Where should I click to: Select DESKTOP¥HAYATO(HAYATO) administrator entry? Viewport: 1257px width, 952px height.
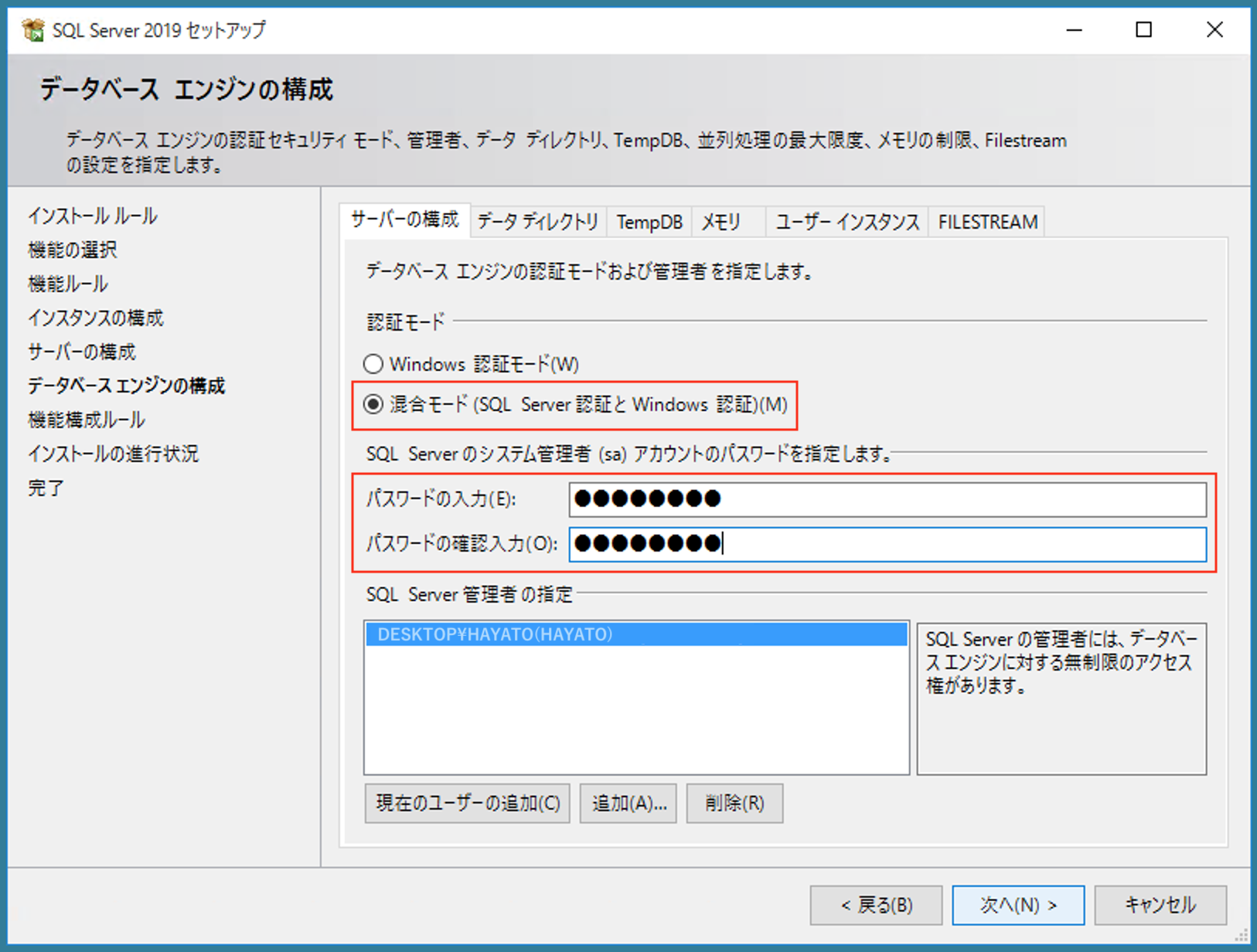click(636, 634)
